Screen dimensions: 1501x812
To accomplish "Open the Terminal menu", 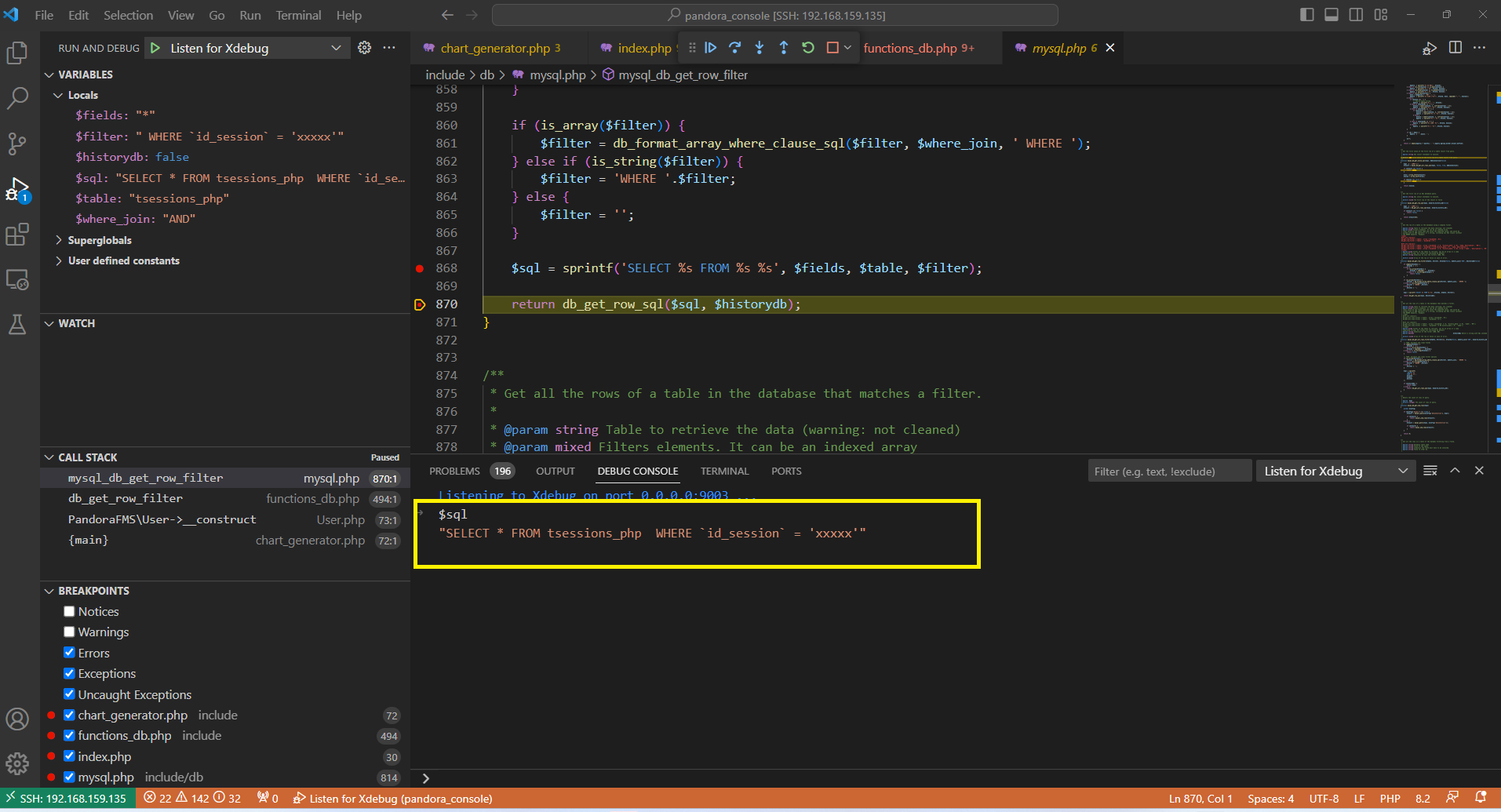I will pyautogui.click(x=298, y=15).
